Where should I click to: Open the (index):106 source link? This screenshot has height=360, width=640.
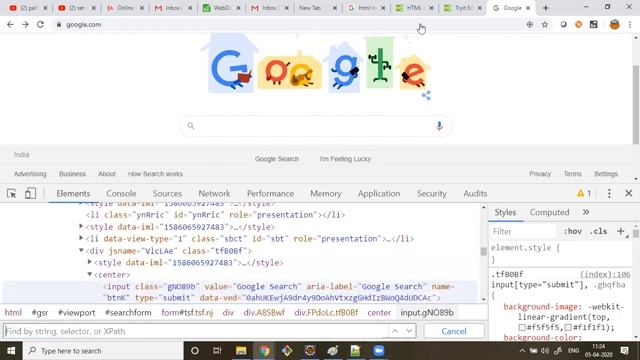click(x=605, y=274)
